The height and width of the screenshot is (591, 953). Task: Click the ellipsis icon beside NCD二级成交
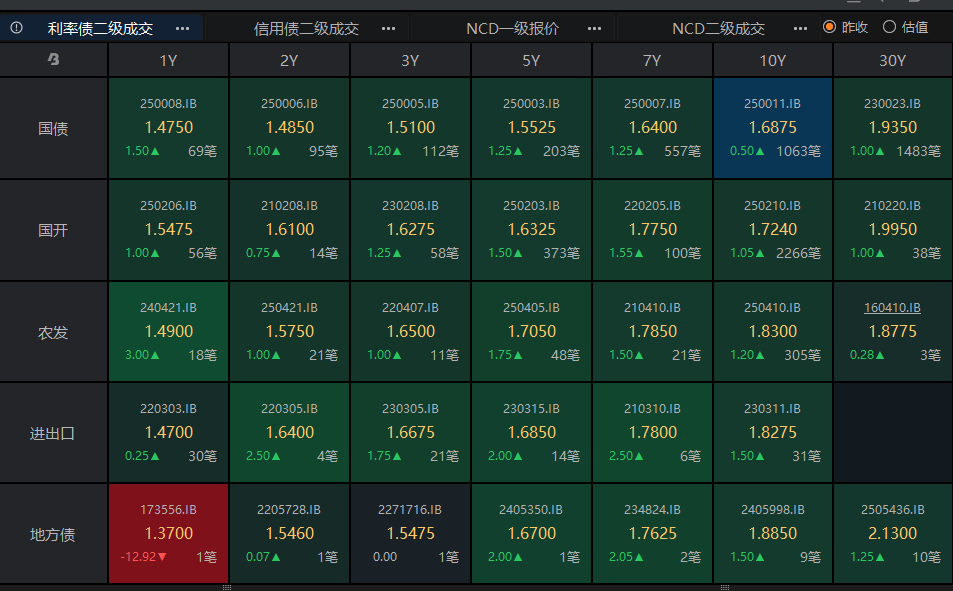pos(800,28)
